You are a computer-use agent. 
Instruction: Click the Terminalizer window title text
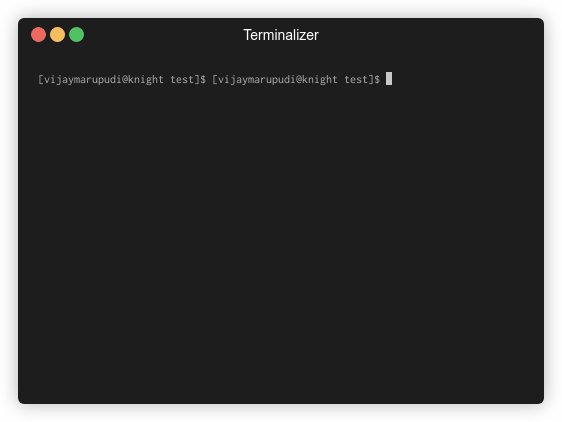[281, 35]
